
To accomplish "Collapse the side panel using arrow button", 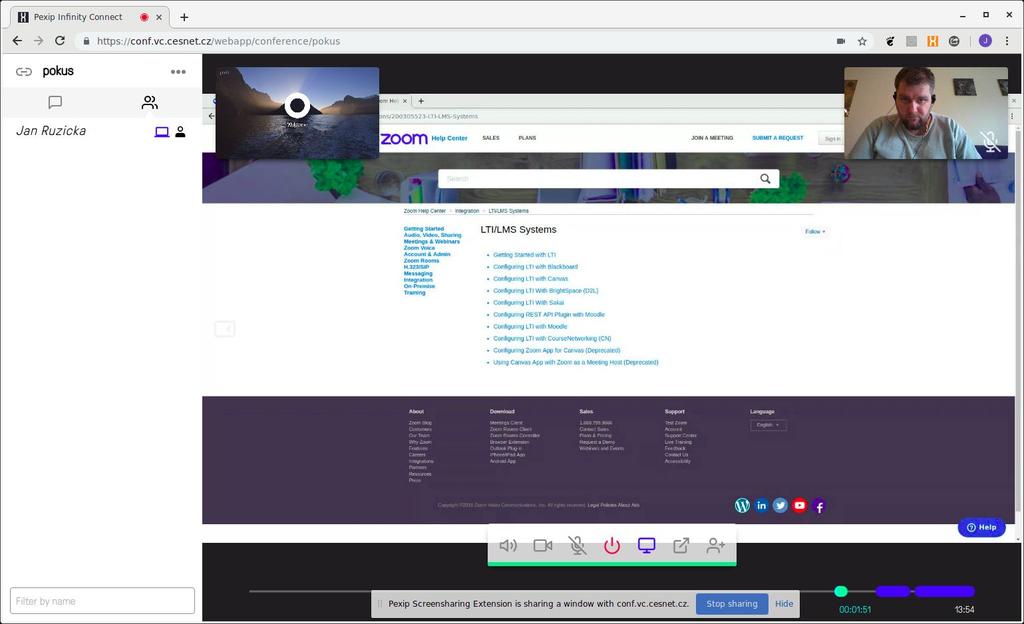I will [x=225, y=328].
